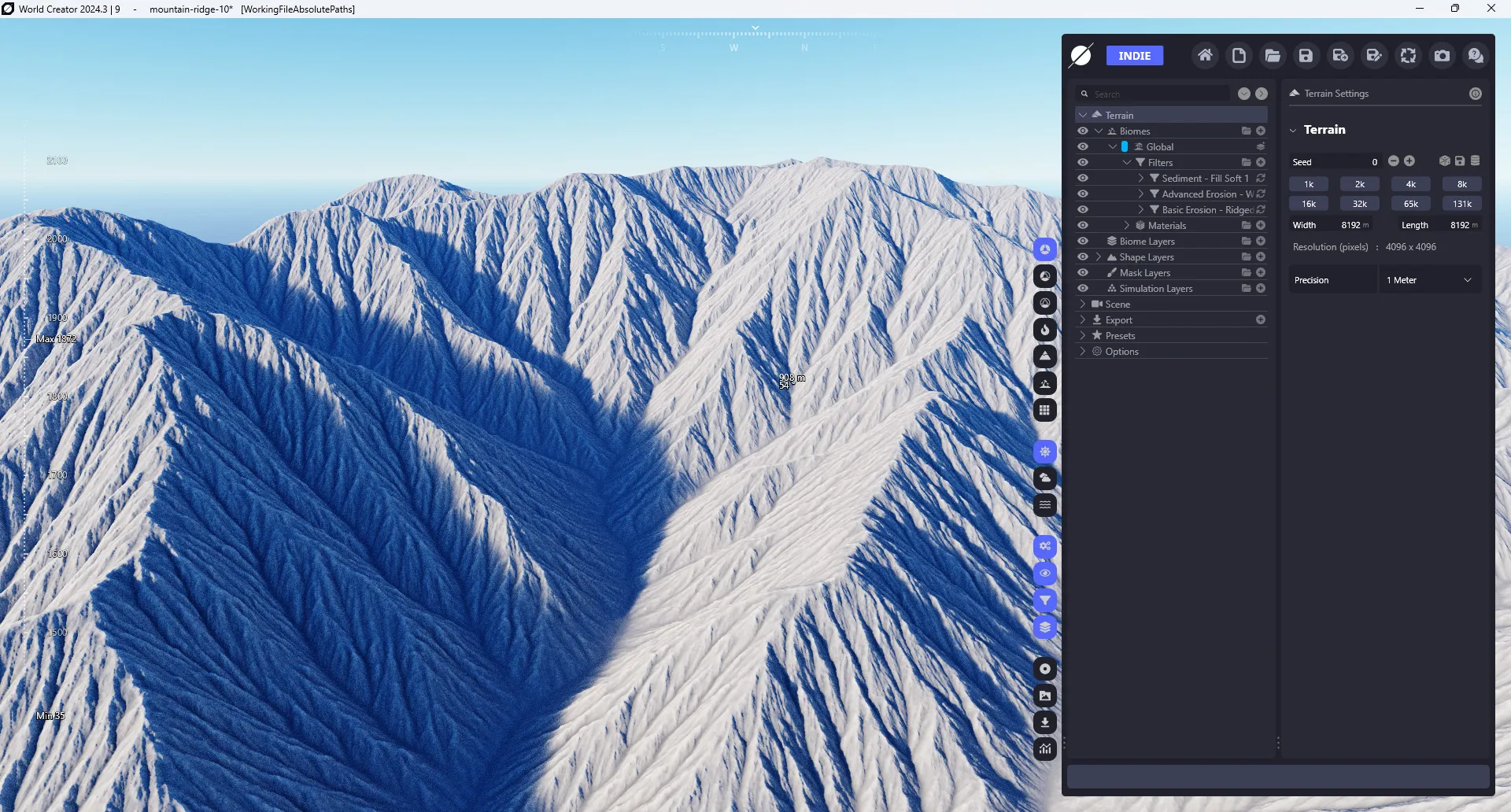Click the sync refresh icon in the top toolbar
Screen dimensions: 1511x812
click(x=1408, y=55)
